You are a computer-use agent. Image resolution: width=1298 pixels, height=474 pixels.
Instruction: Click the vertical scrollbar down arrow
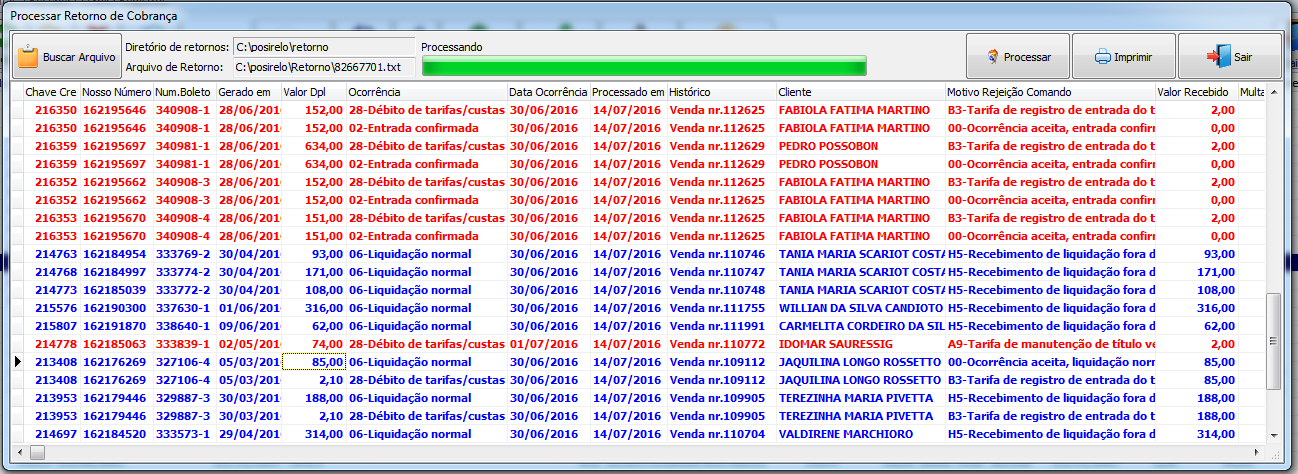(x=1273, y=435)
